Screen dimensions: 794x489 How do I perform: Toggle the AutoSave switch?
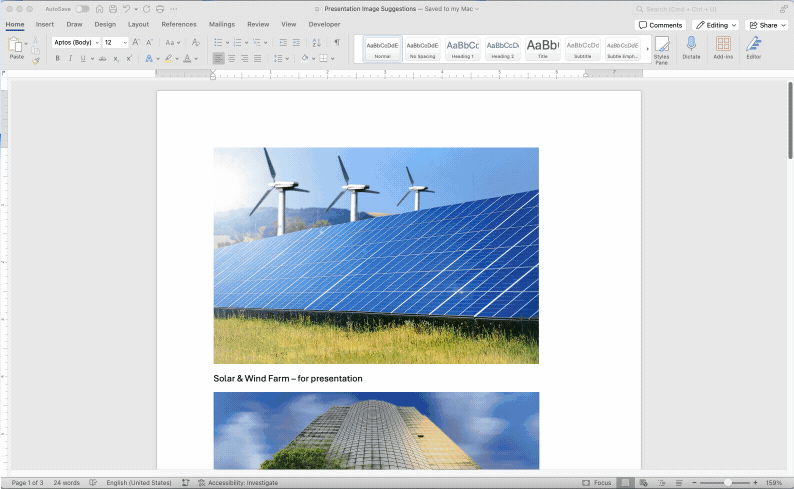[82, 9]
